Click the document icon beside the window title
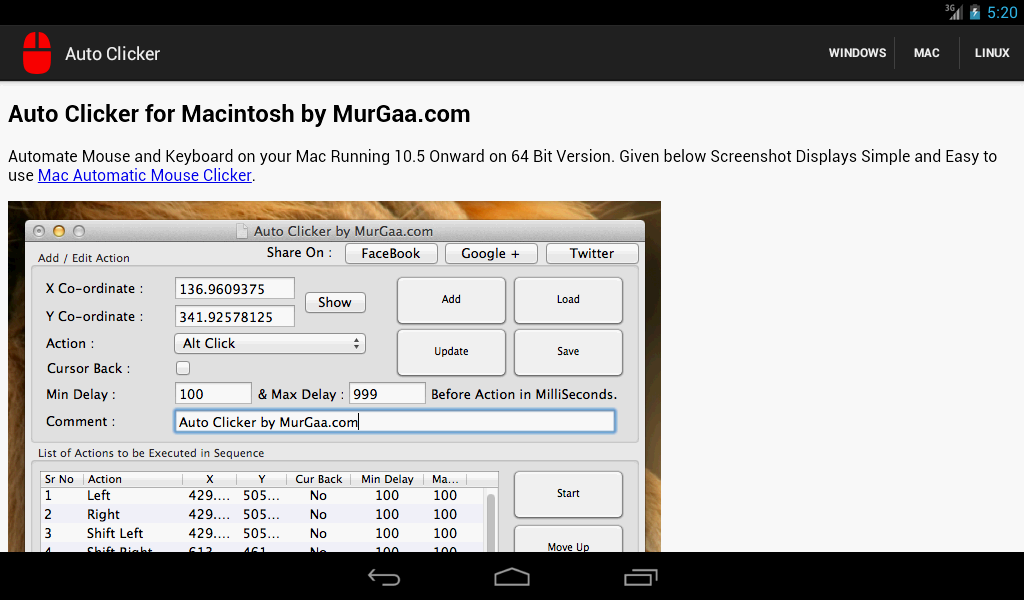Image resolution: width=1024 pixels, height=600 pixels. pos(241,230)
